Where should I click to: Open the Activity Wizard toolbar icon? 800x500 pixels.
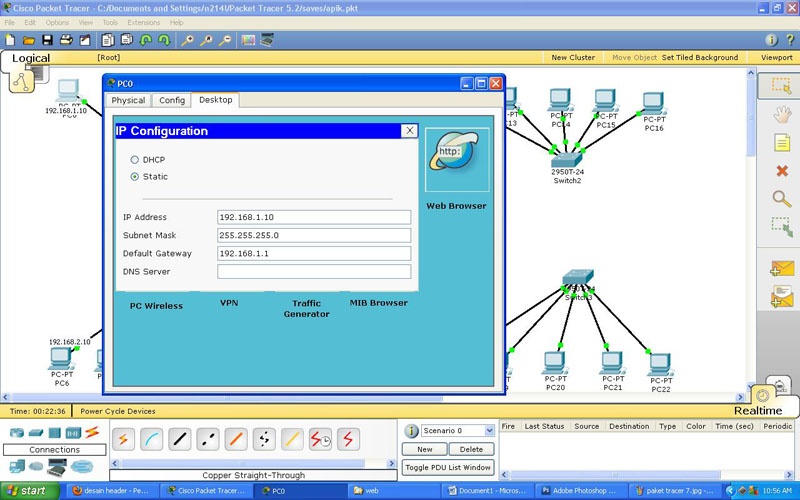85,40
